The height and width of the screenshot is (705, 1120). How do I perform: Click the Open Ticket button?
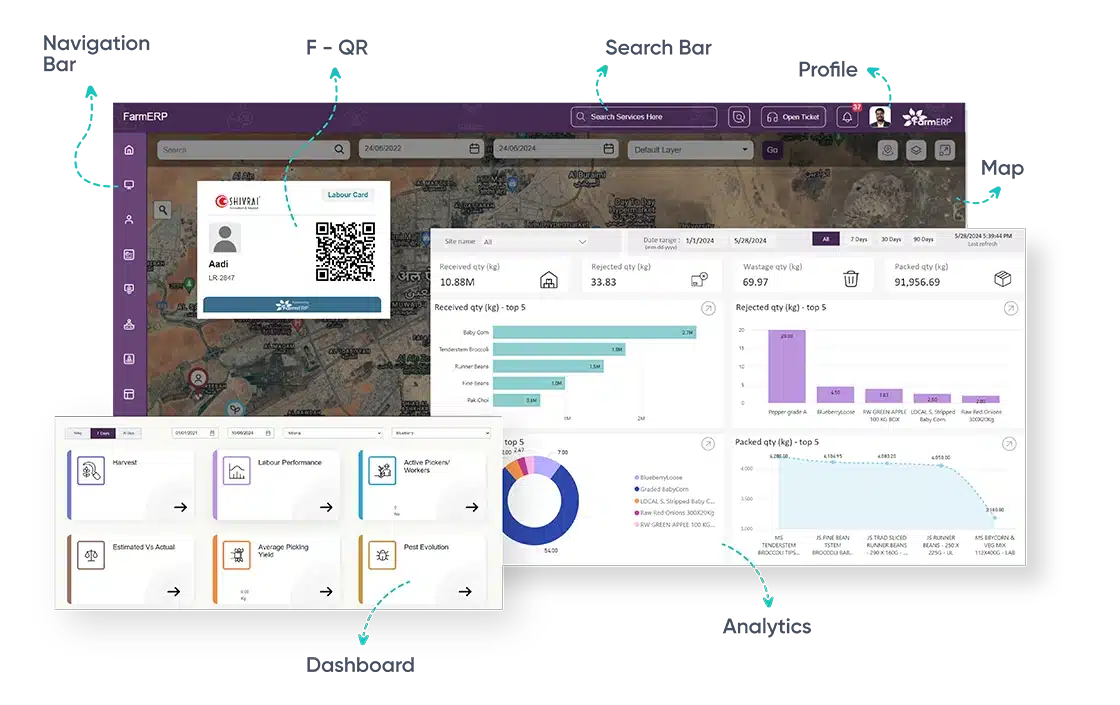tap(794, 117)
